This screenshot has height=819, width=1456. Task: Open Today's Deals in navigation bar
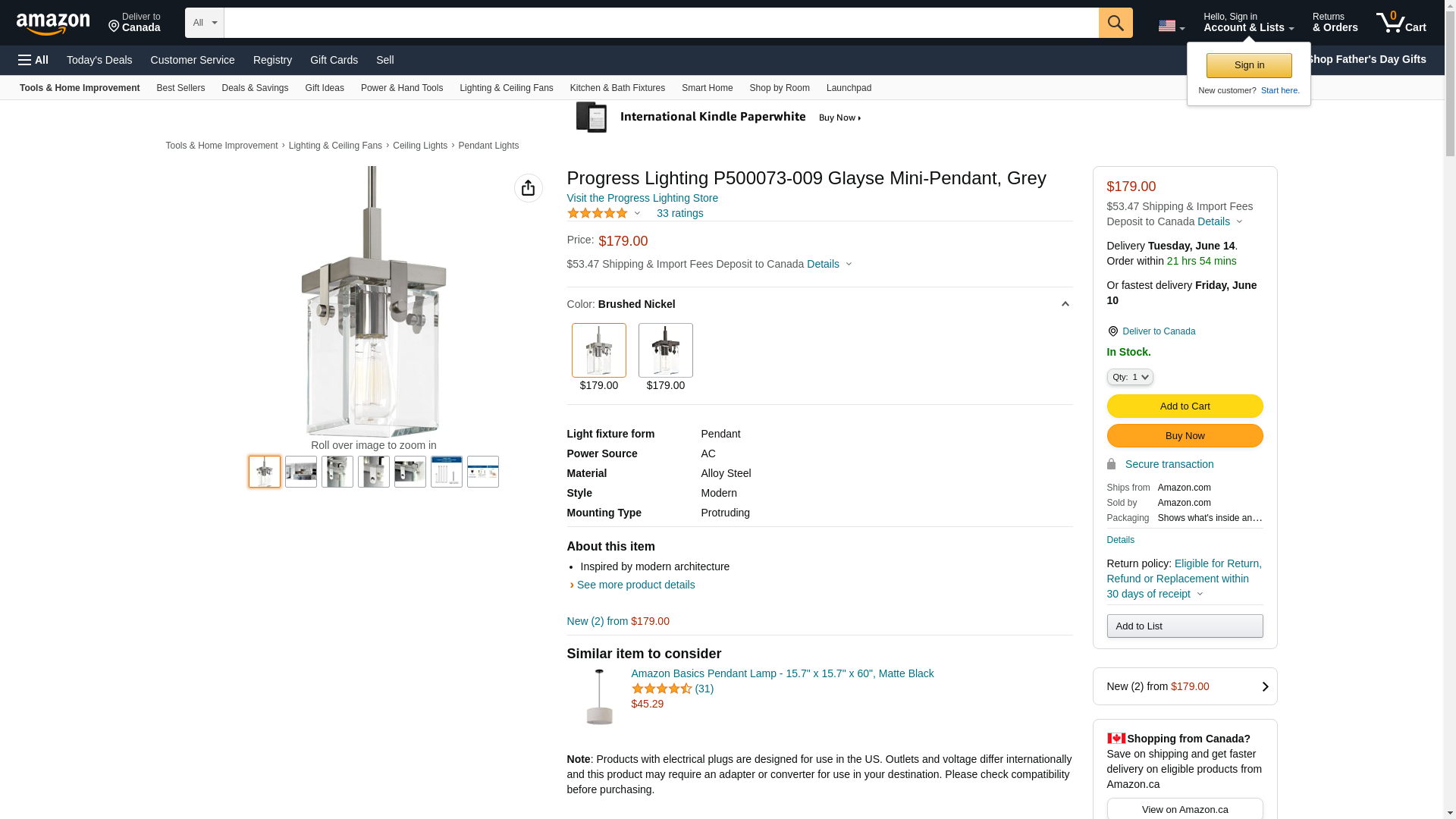[99, 60]
